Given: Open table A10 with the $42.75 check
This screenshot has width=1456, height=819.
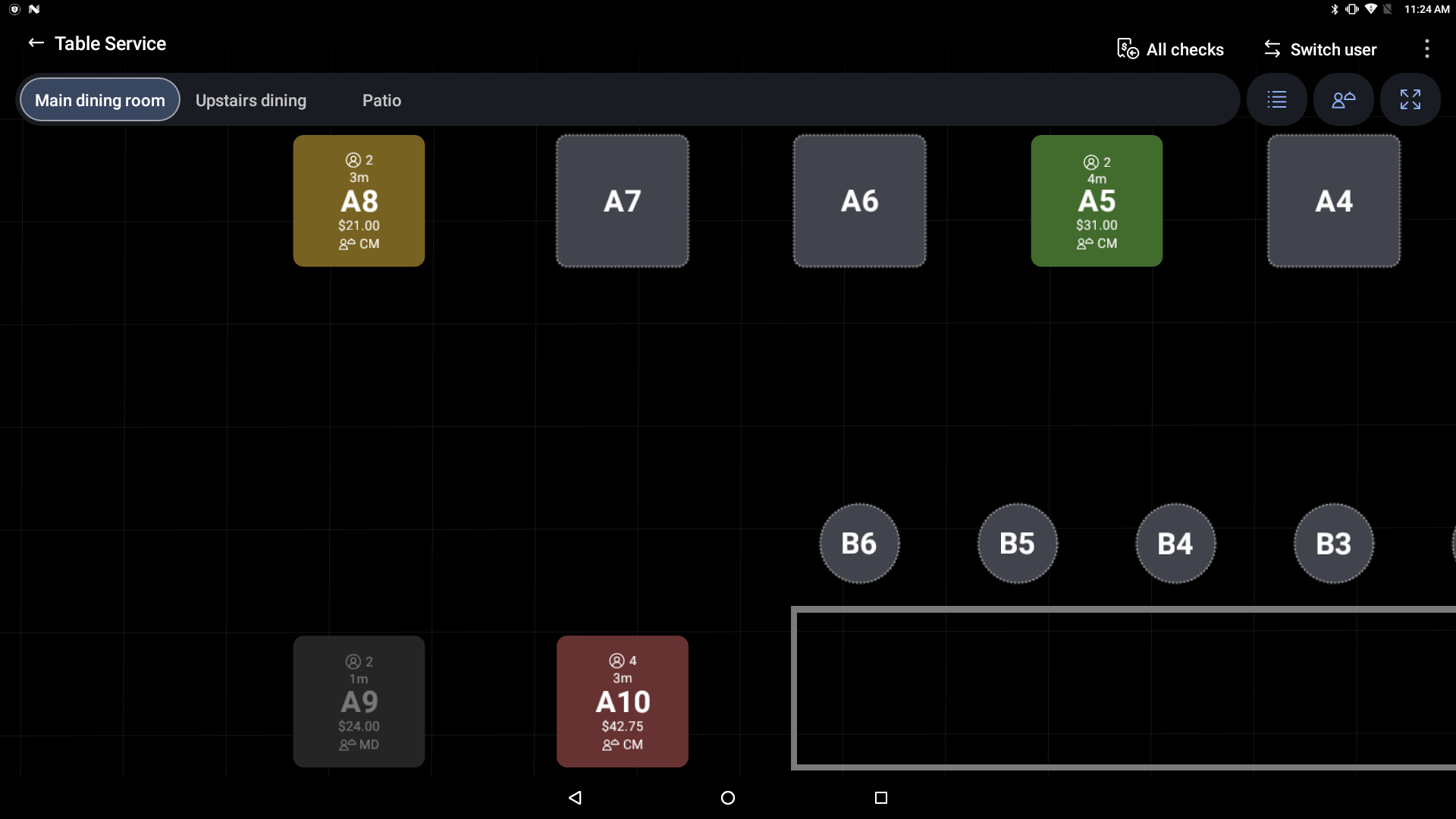Looking at the screenshot, I should coord(621,701).
